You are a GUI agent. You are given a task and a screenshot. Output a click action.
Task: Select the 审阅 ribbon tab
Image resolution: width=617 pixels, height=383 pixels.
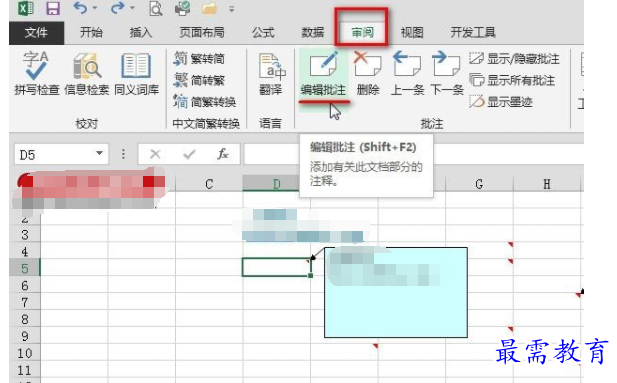362,33
